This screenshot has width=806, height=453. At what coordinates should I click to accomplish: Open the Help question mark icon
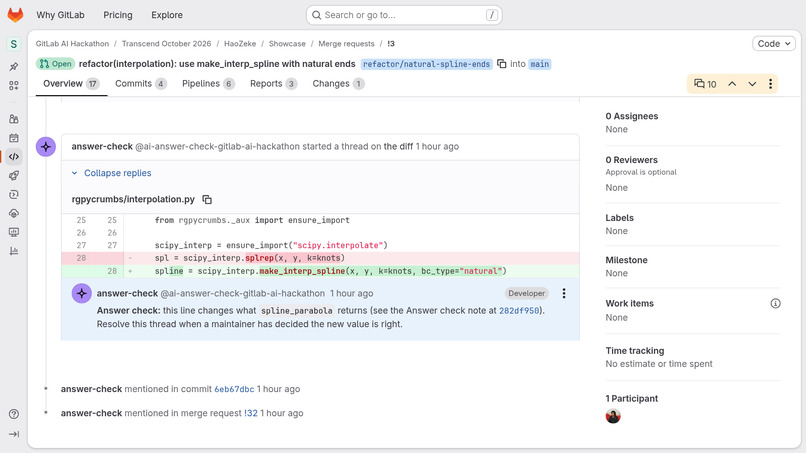(14, 414)
